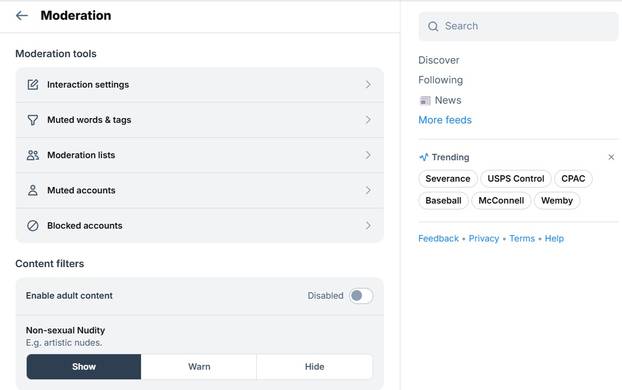Viewport: 622px width, 390px height.
Task: Click the Muted words filter funnel icon
Action: click(33, 120)
